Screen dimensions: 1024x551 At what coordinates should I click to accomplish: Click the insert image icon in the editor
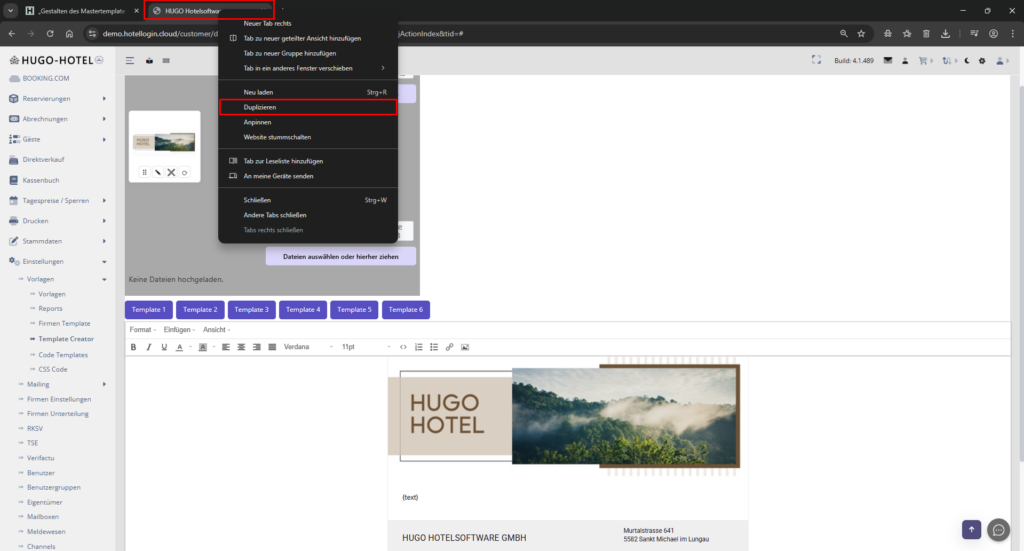click(x=465, y=347)
